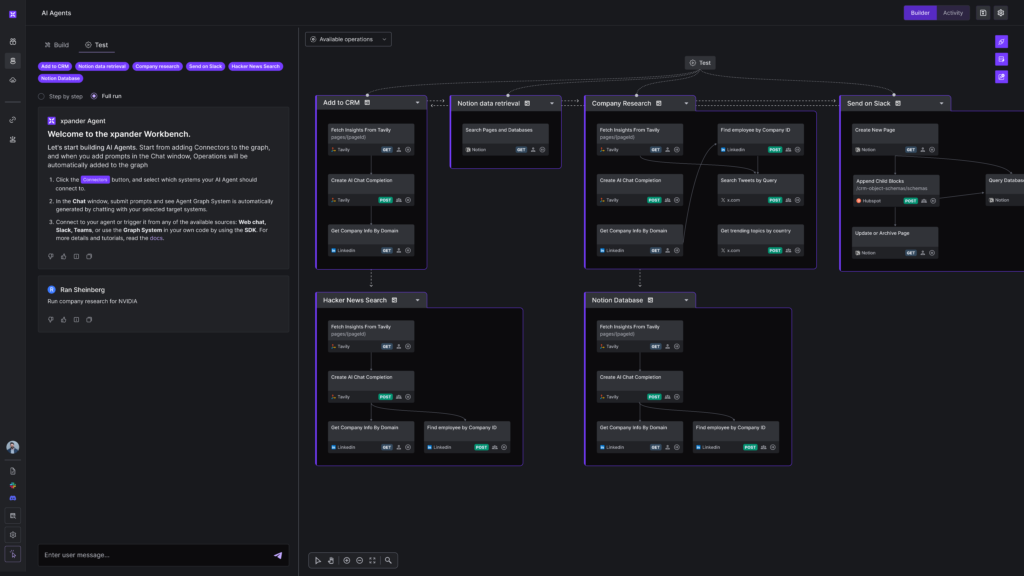Image resolution: width=1024 pixels, height=576 pixels.
Task: Click the purple Connectors button in instructions
Action: click(x=95, y=180)
